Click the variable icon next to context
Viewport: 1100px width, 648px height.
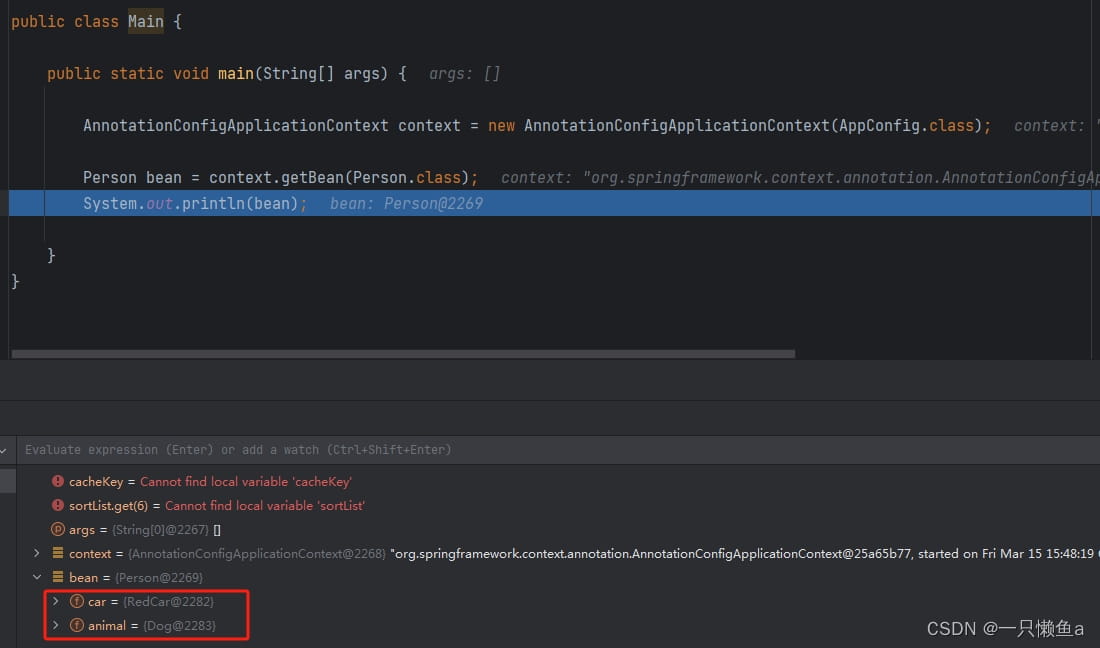tap(58, 553)
